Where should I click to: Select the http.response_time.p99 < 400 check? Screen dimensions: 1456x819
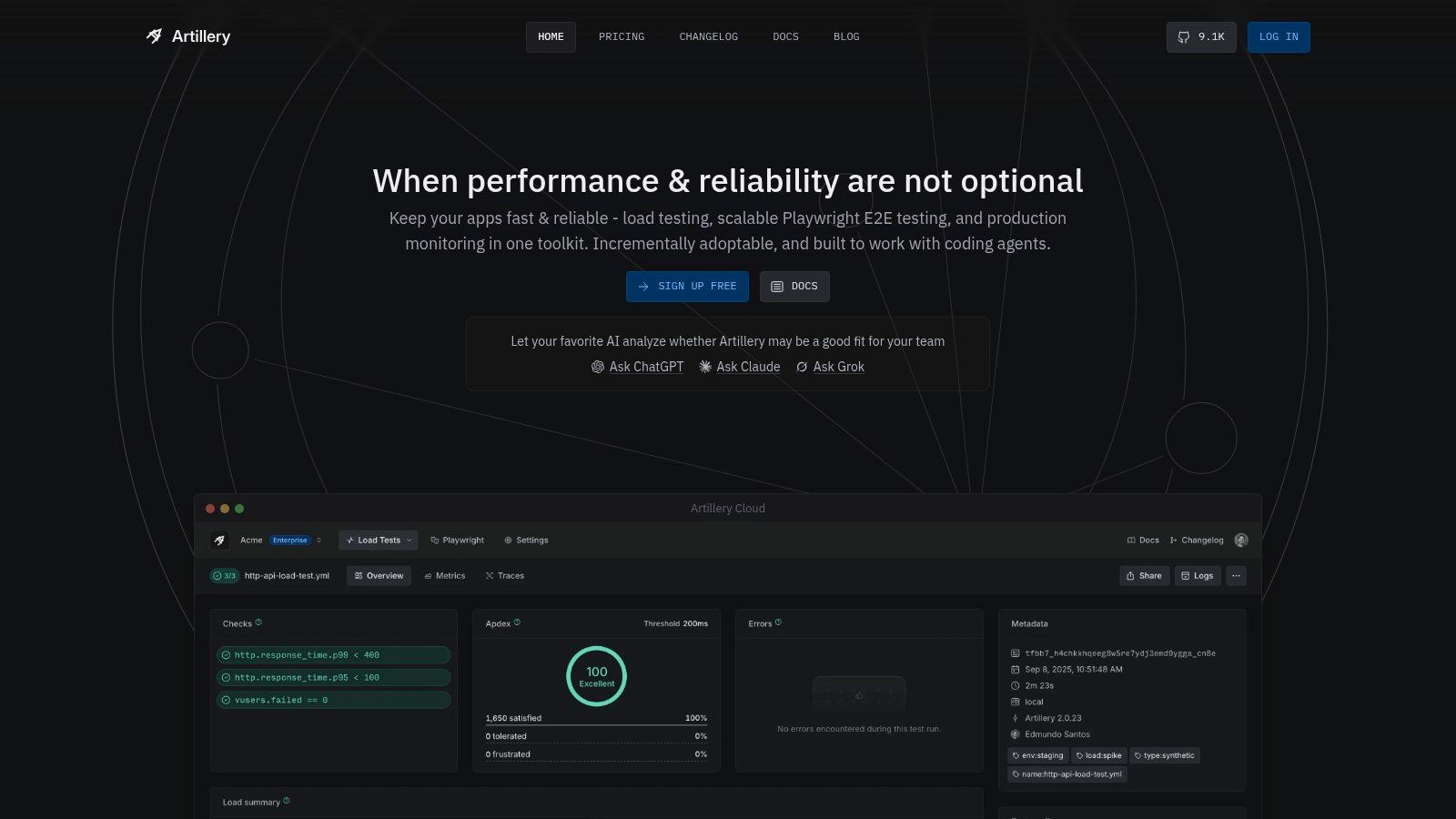[333, 655]
